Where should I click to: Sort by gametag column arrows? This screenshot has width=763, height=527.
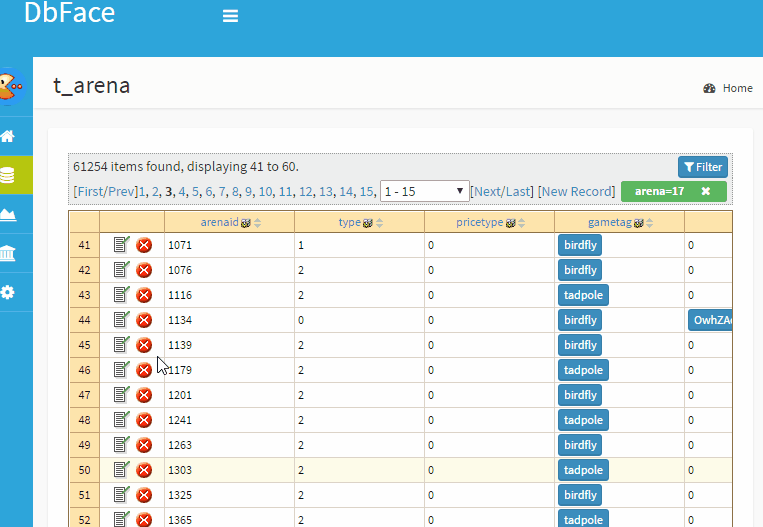[x=650, y=223]
